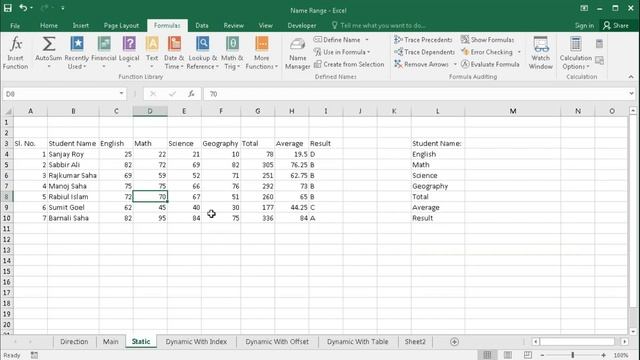
Task: Expand the Define Name dropdown arrow
Action: (367, 40)
